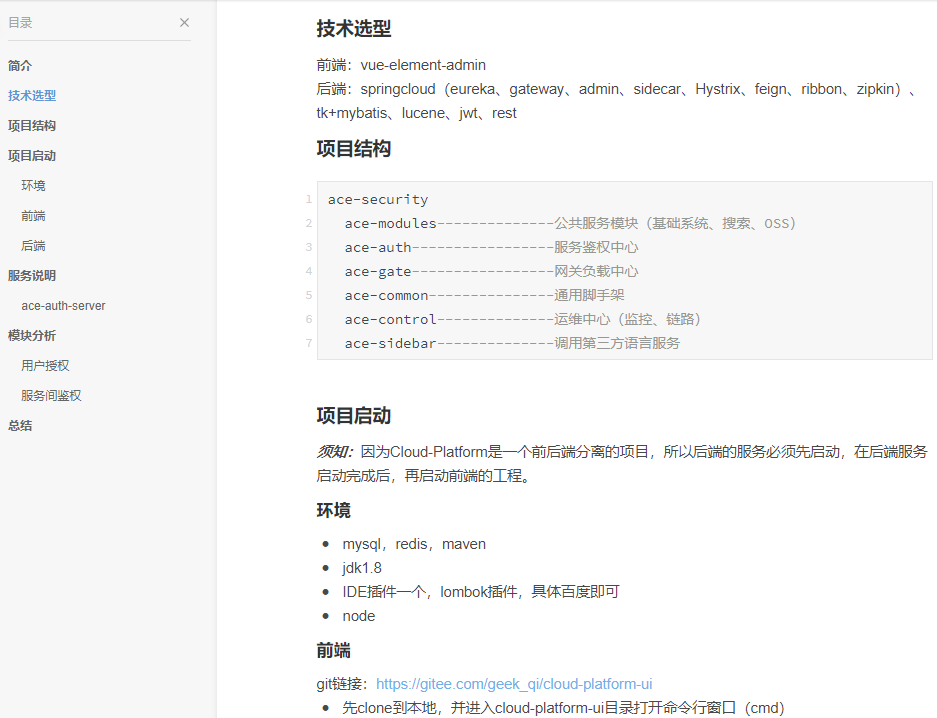The height and width of the screenshot is (718, 937).
Task: Click the lombok插件 bullet item
Action: (x=481, y=592)
